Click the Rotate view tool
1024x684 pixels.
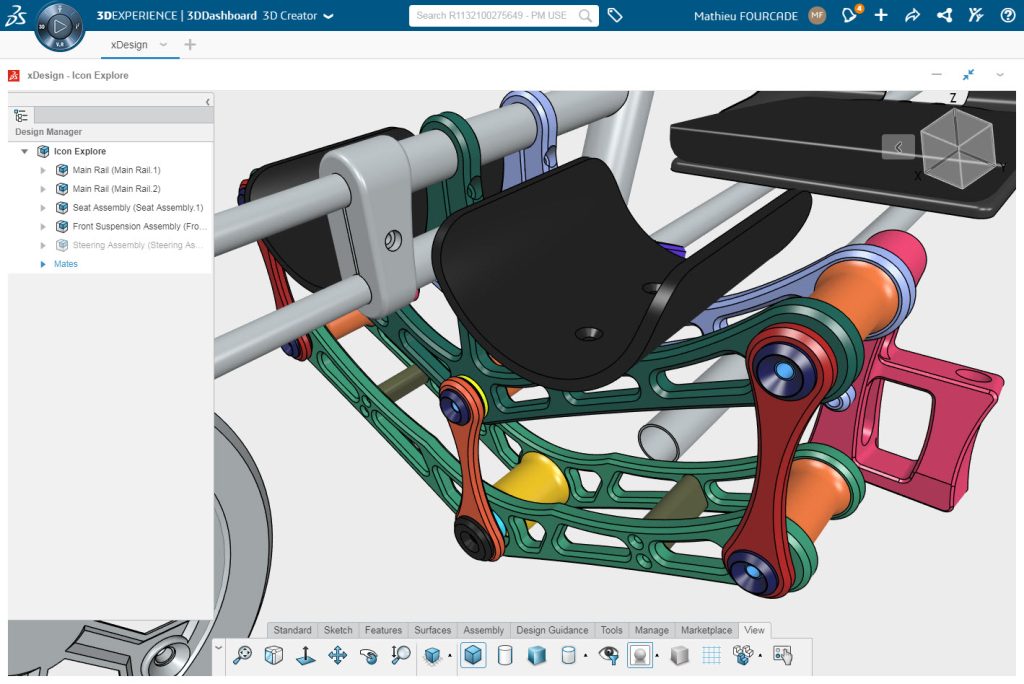coord(369,655)
